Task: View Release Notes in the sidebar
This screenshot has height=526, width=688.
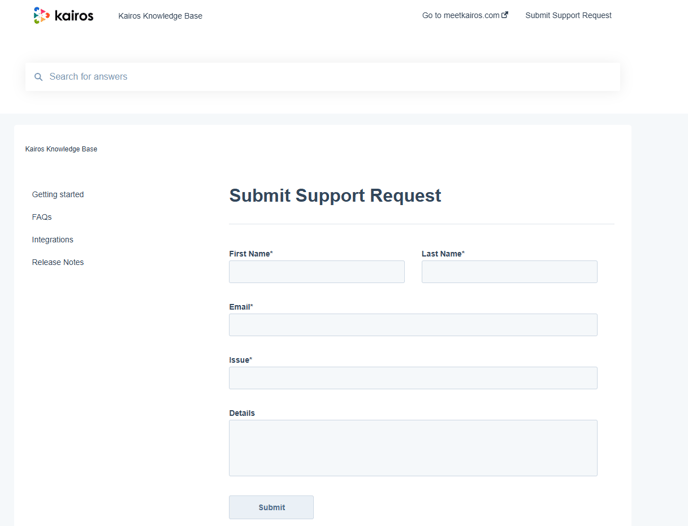Action: coord(58,262)
